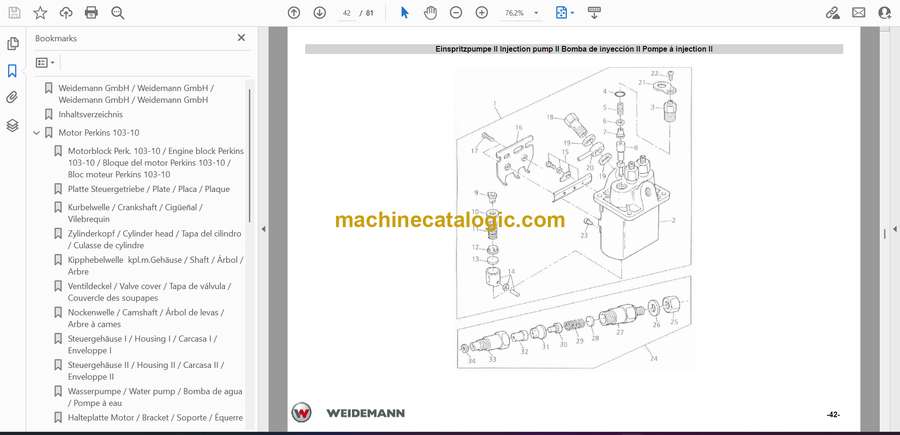Viewport: 900px width, 435px height.
Task: Zoom out with the minus button
Action: 456,13
